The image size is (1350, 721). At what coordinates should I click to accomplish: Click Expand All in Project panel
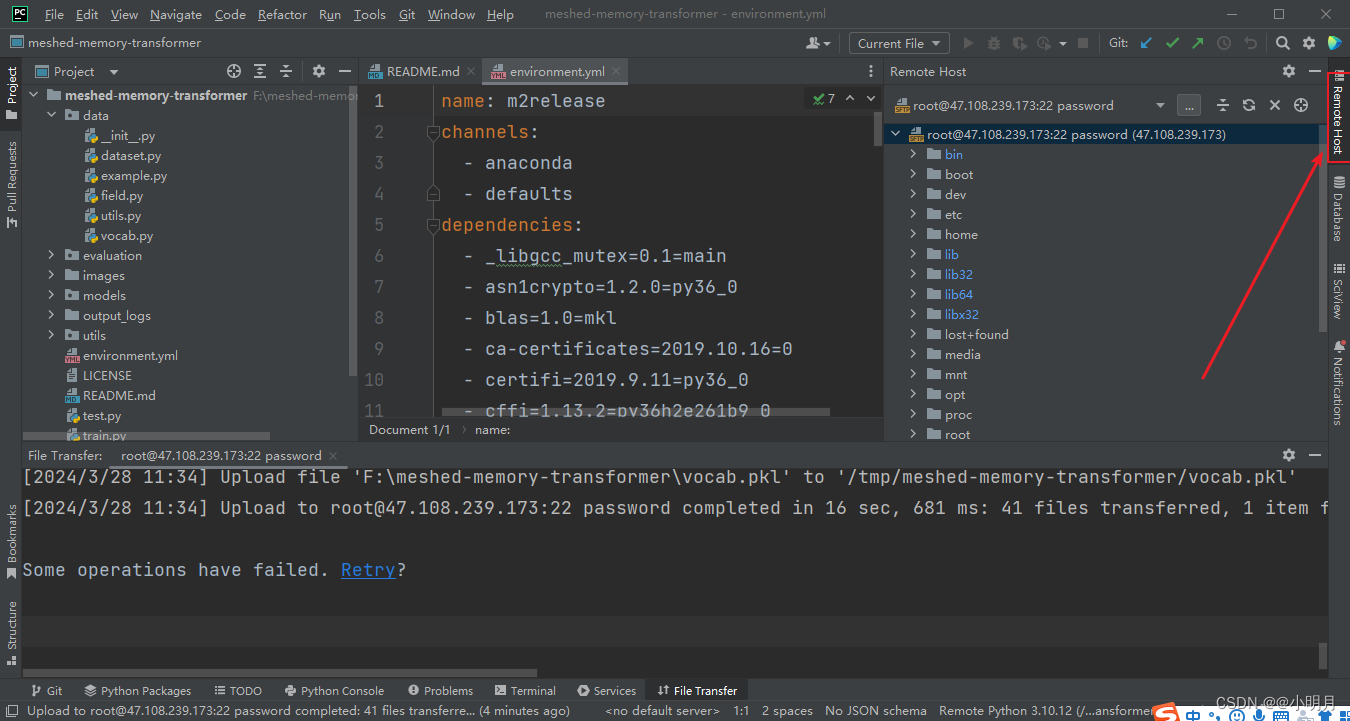260,71
